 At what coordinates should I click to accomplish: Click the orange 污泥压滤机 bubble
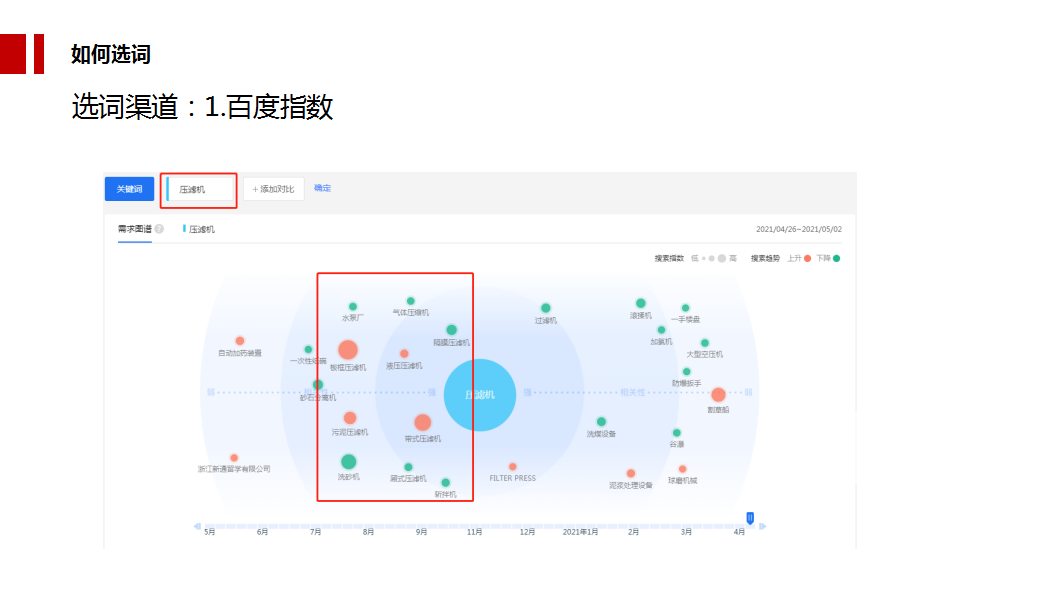(349, 418)
